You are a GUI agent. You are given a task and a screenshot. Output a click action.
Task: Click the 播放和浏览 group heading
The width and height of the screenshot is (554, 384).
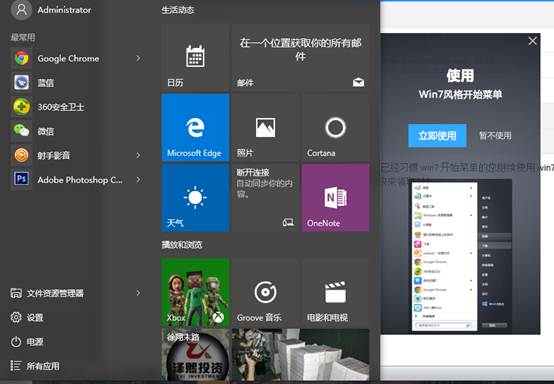tap(182, 244)
